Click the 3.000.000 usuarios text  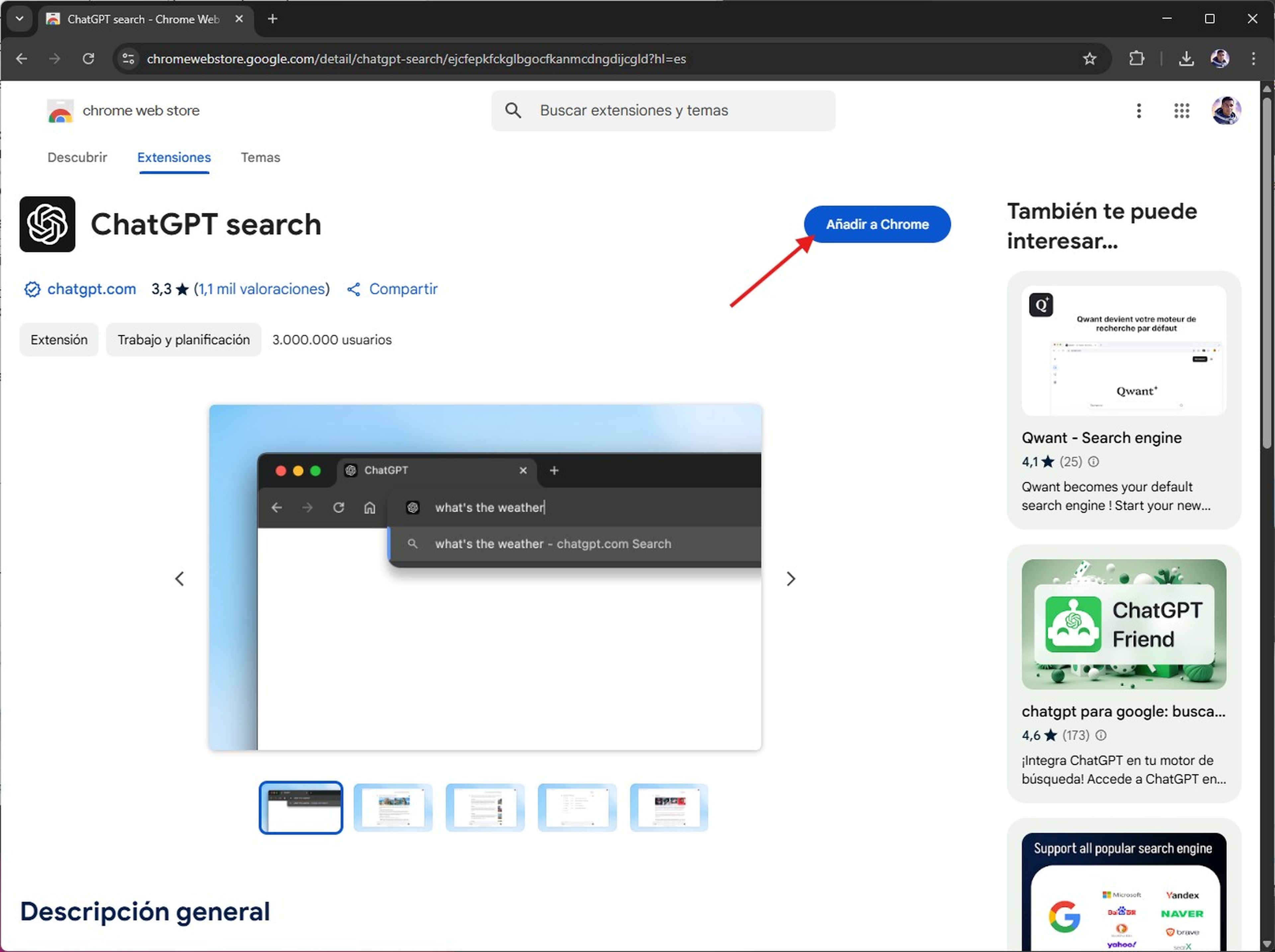pyautogui.click(x=332, y=339)
